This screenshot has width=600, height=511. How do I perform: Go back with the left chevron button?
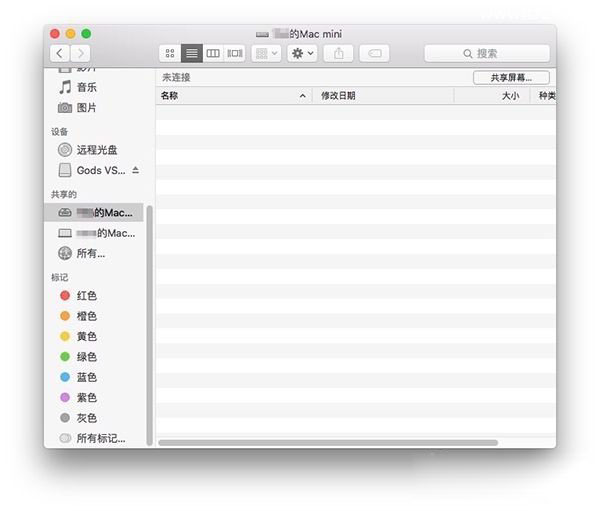pyautogui.click(x=60, y=53)
